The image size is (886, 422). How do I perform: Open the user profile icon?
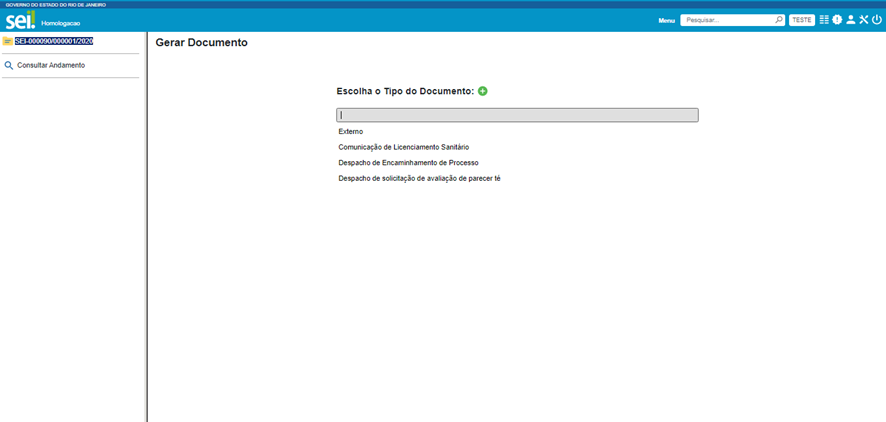(851, 20)
